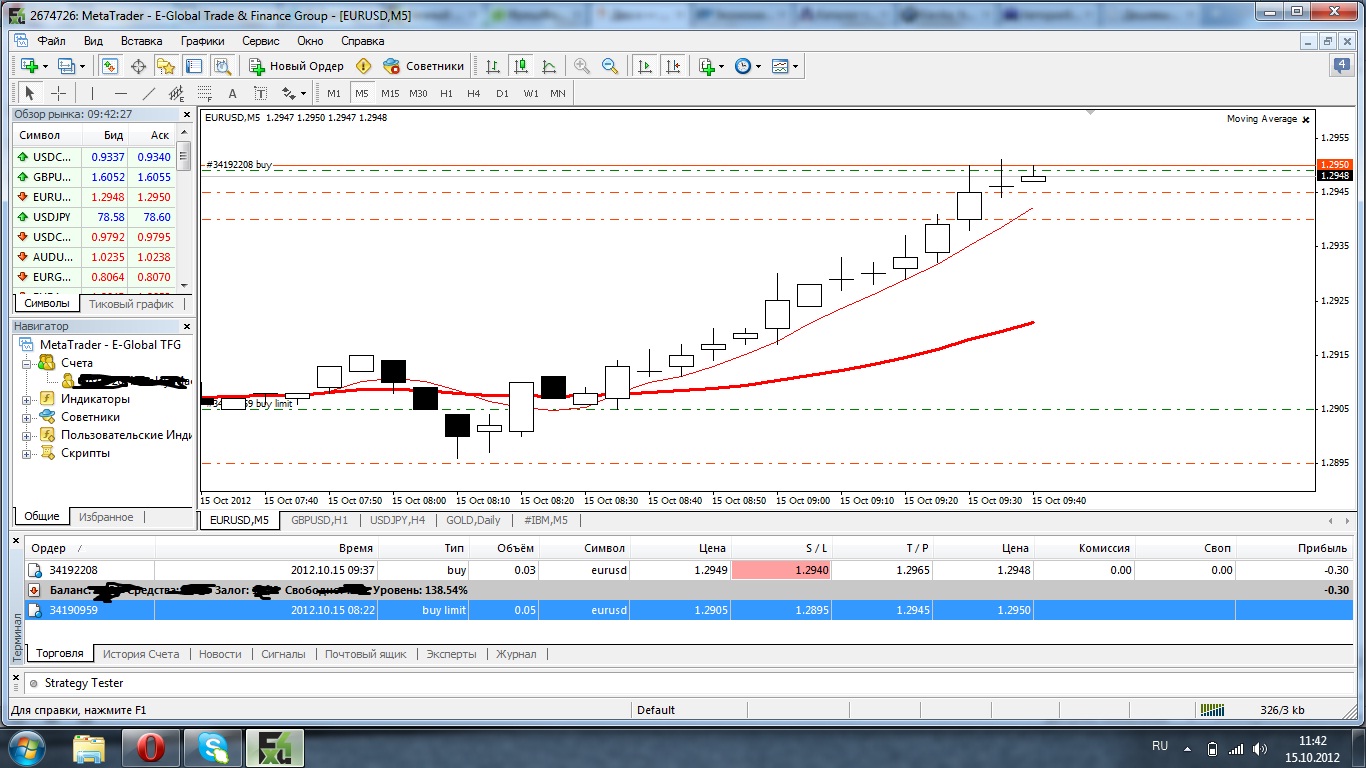Click the Новый Ордер button

click(296, 66)
